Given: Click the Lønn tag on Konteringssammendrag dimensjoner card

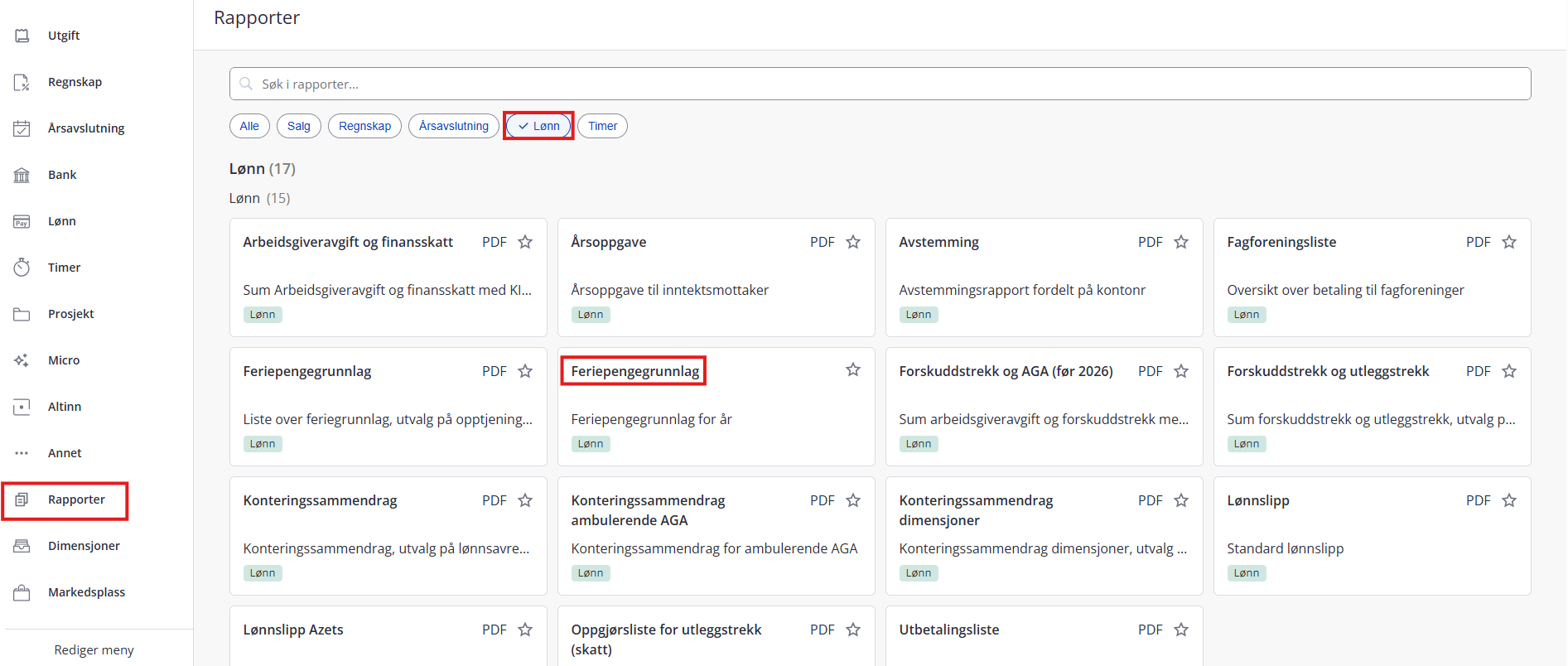Looking at the screenshot, I should click(919, 573).
